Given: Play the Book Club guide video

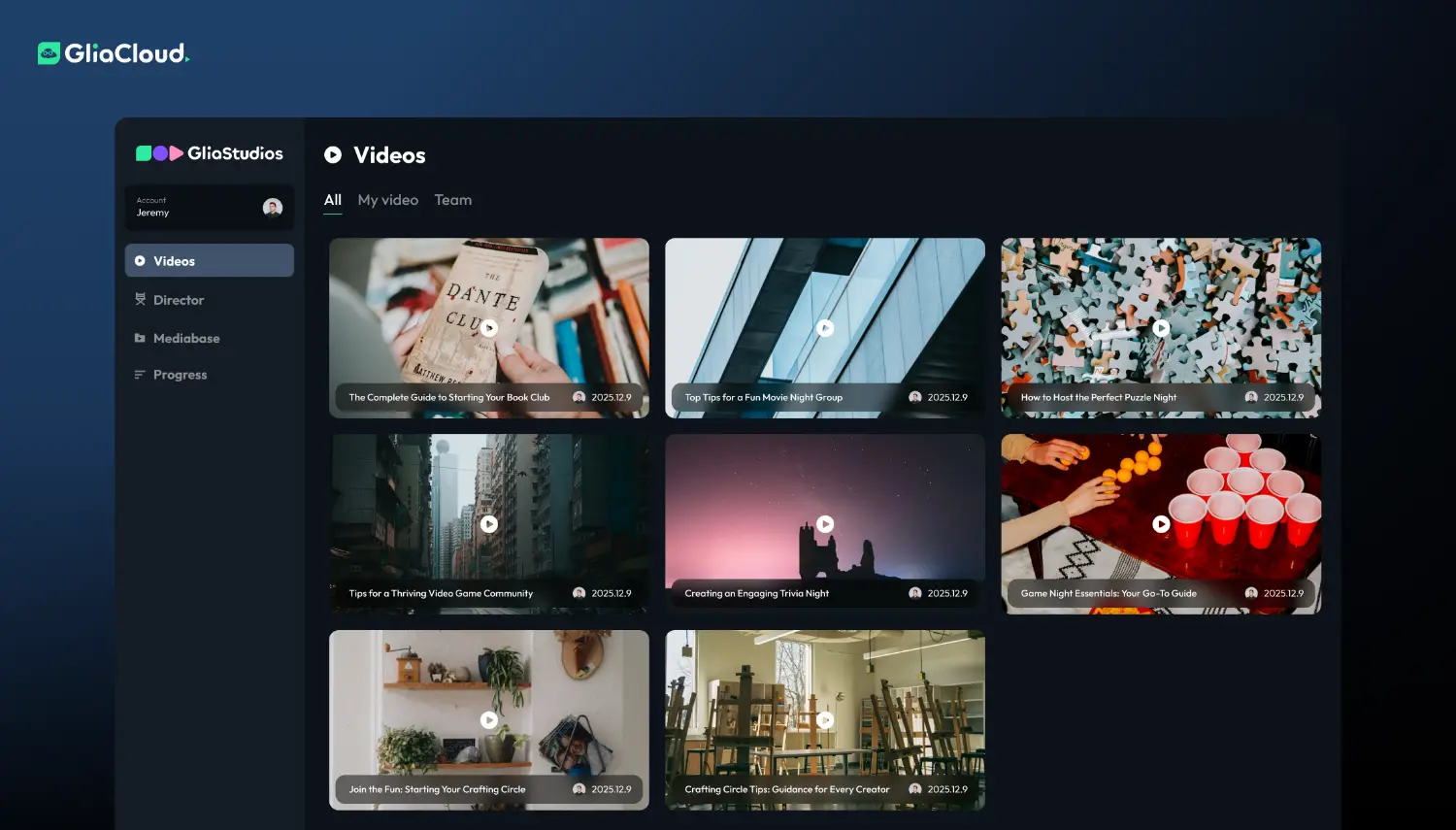Looking at the screenshot, I should tap(489, 328).
